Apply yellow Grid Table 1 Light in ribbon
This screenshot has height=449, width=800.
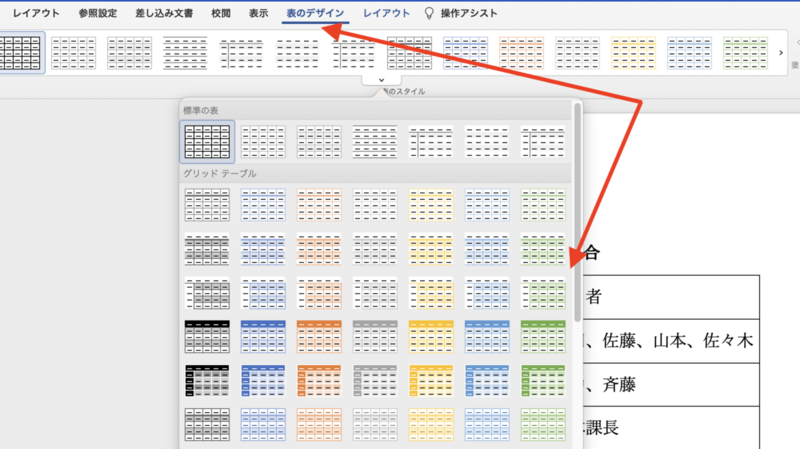[633, 53]
